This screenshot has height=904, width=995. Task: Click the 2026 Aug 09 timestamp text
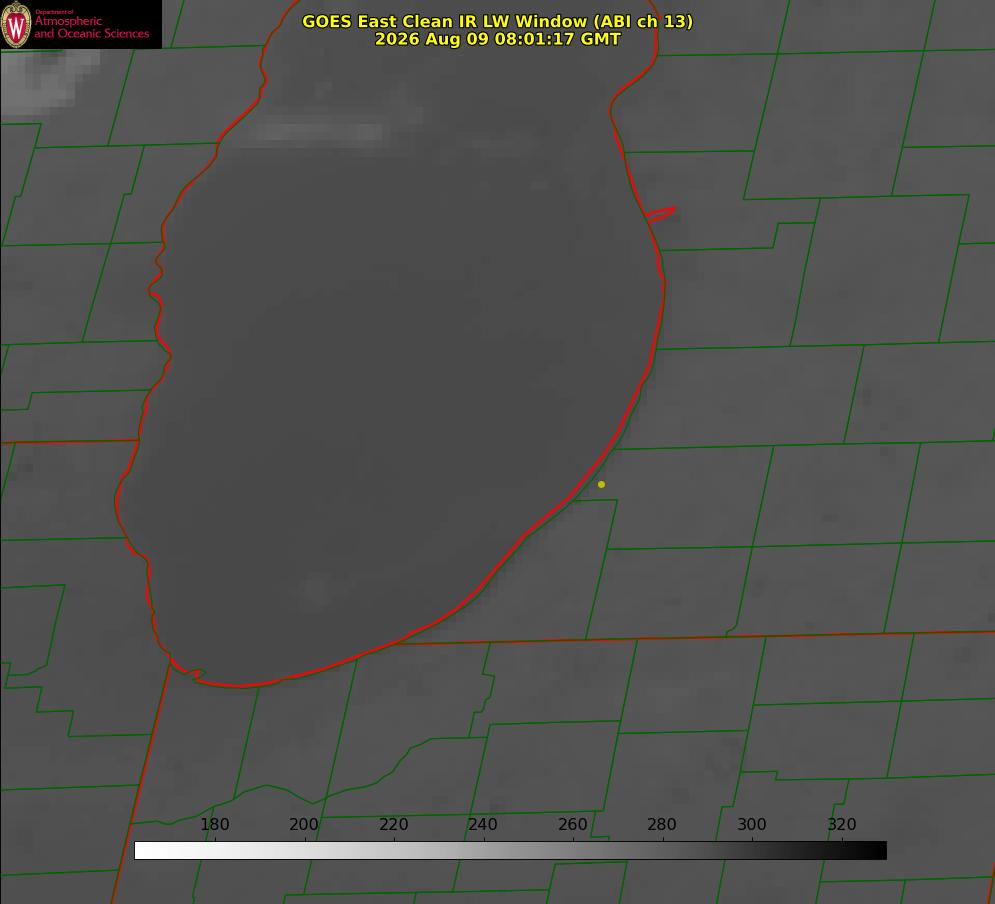pyautogui.click(x=498, y=39)
